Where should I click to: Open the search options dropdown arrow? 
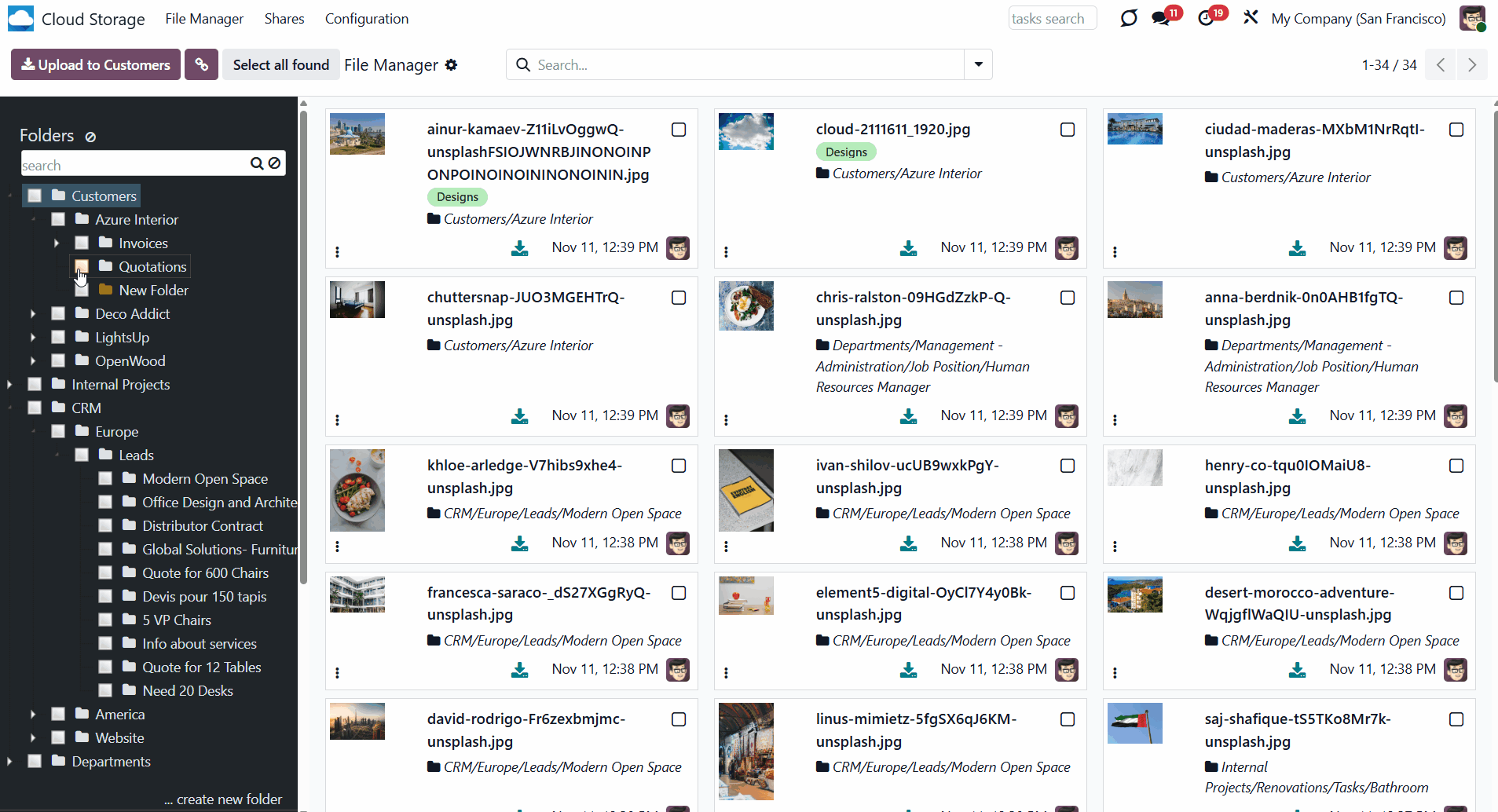tap(978, 64)
